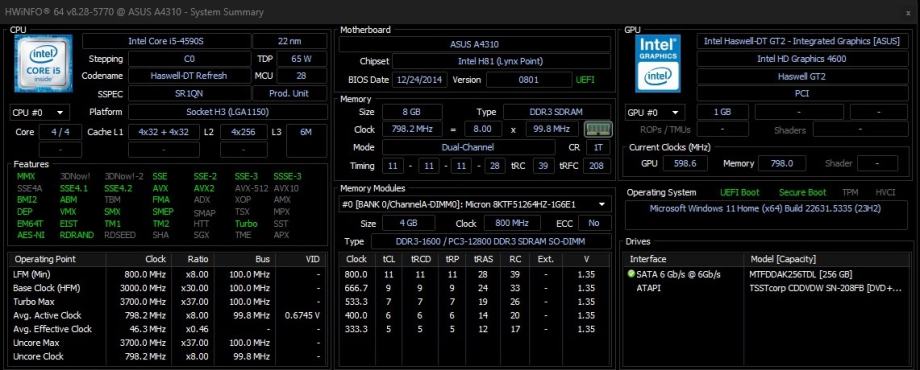The image size is (920, 370).
Task: Select the TSSTcorp CDDVDW drive entry
Action: point(827,288)
